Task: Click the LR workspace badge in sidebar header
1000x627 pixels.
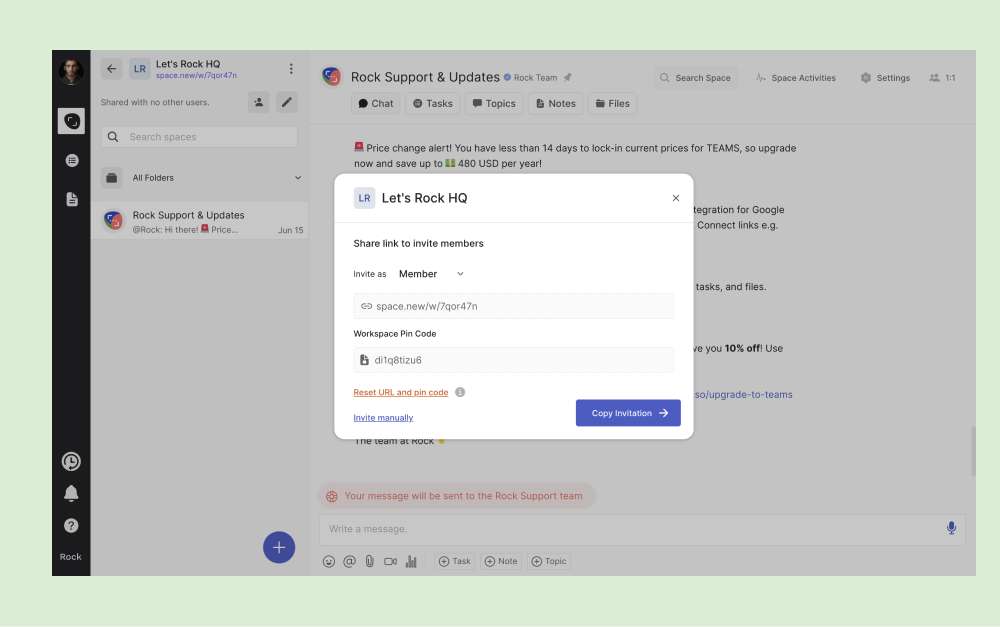Action: point(140,69)
